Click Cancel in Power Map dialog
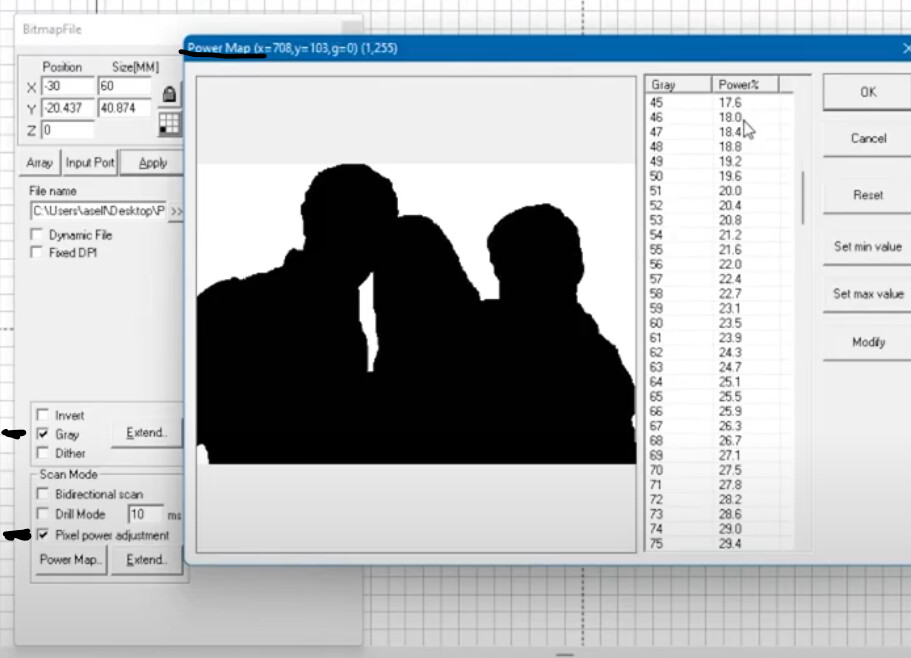Viewport: 911px width, 658px height. pos(867,138)
